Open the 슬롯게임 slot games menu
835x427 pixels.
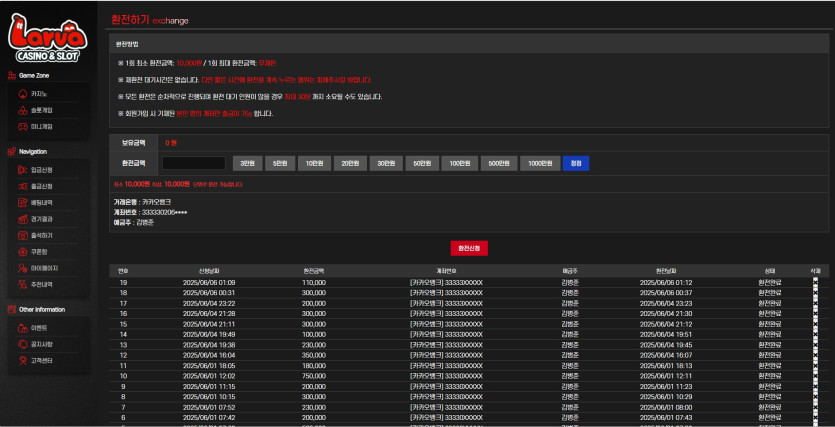point(42,110)
